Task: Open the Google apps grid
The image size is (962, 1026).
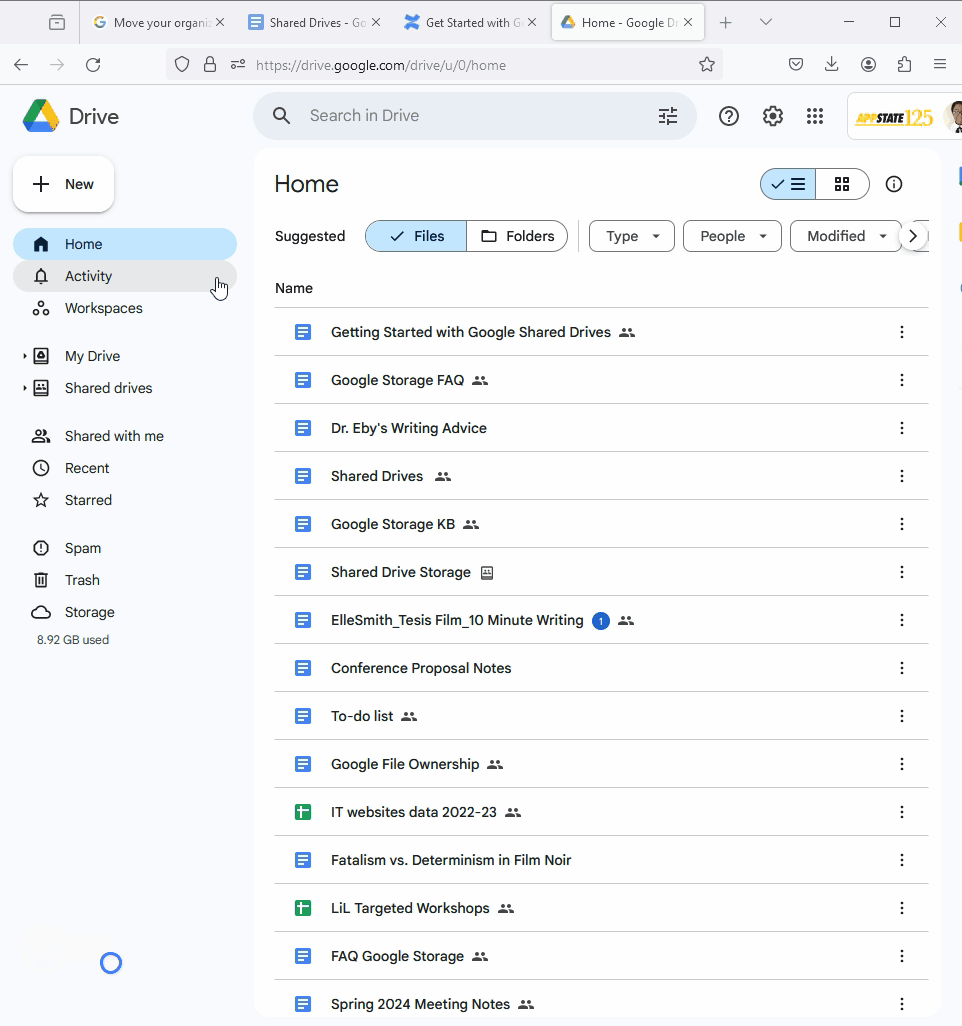Action: pyautogui.click(x=815, y=116)
